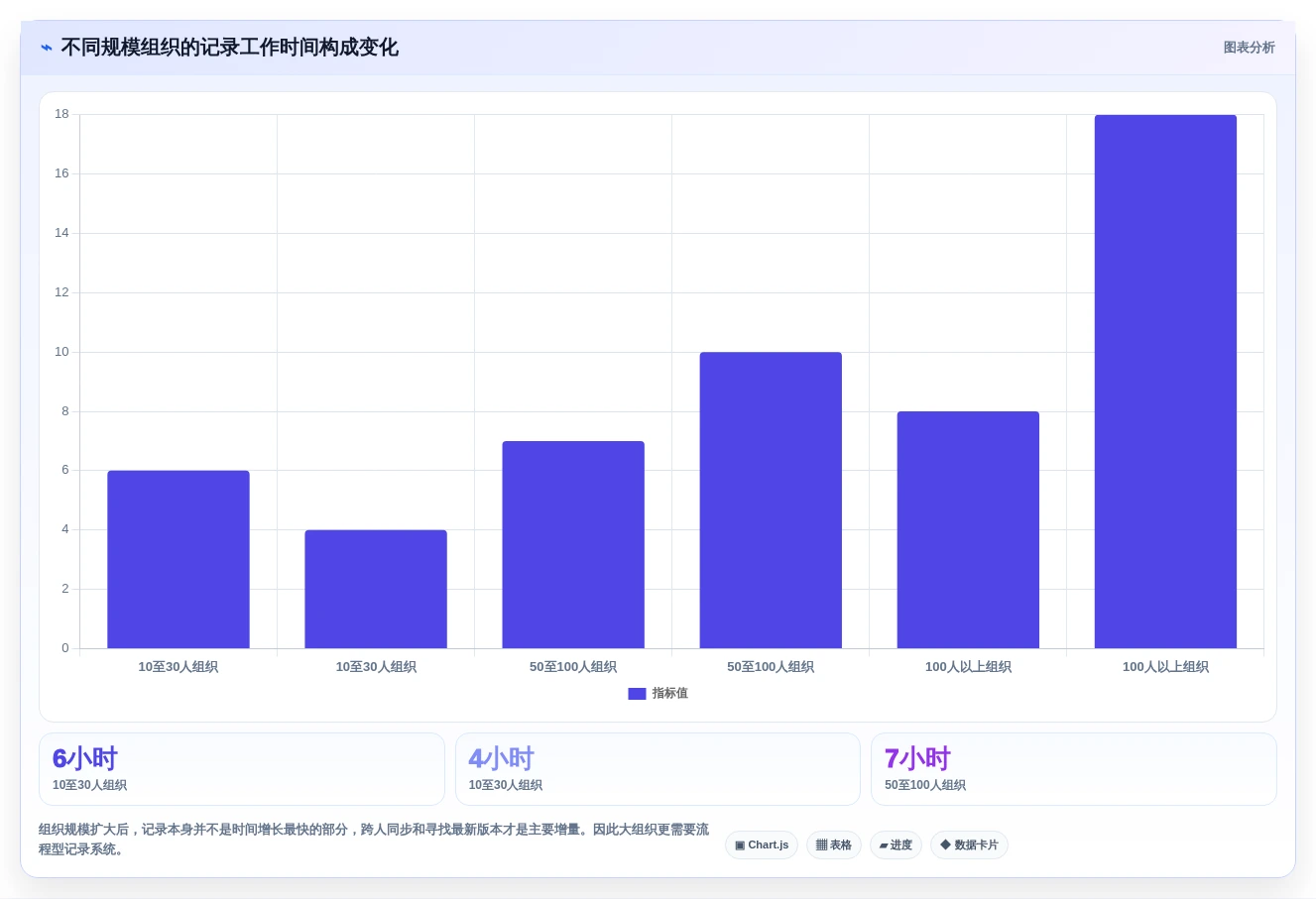
Task: Click the bar with value 8
Action: point(968,530)
